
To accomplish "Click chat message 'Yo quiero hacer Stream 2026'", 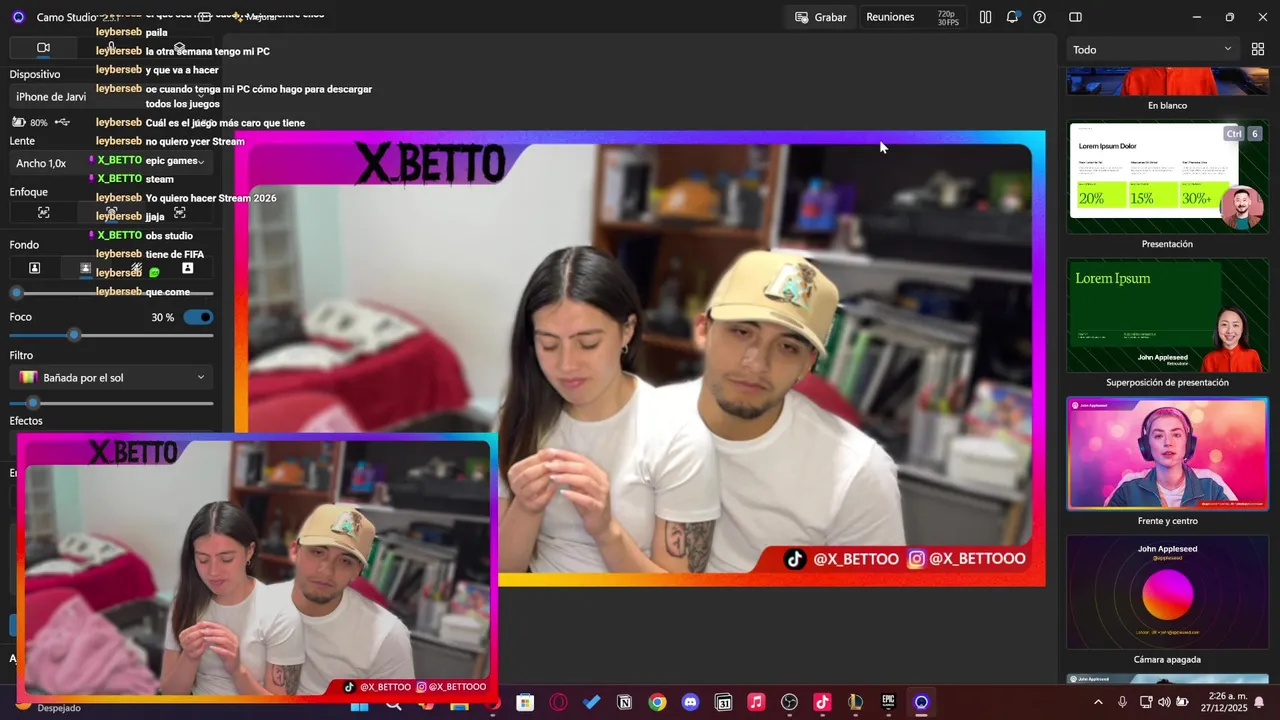I will (x=211, y=198).
